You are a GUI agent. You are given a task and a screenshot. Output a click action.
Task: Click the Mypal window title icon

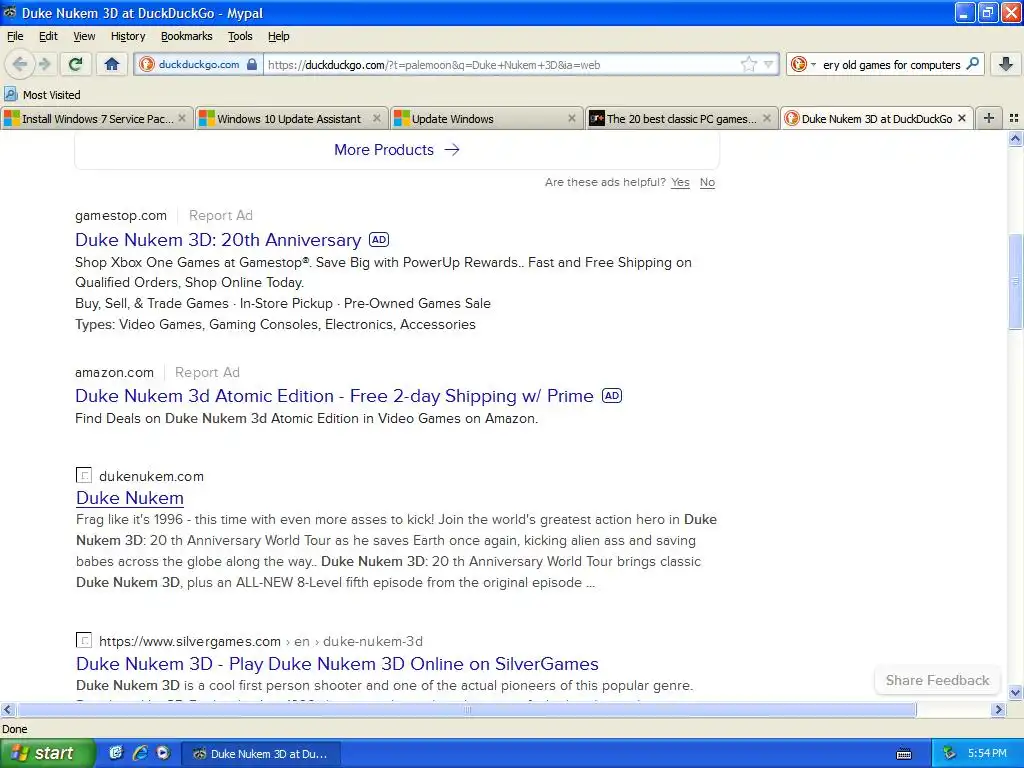[10, 12]
